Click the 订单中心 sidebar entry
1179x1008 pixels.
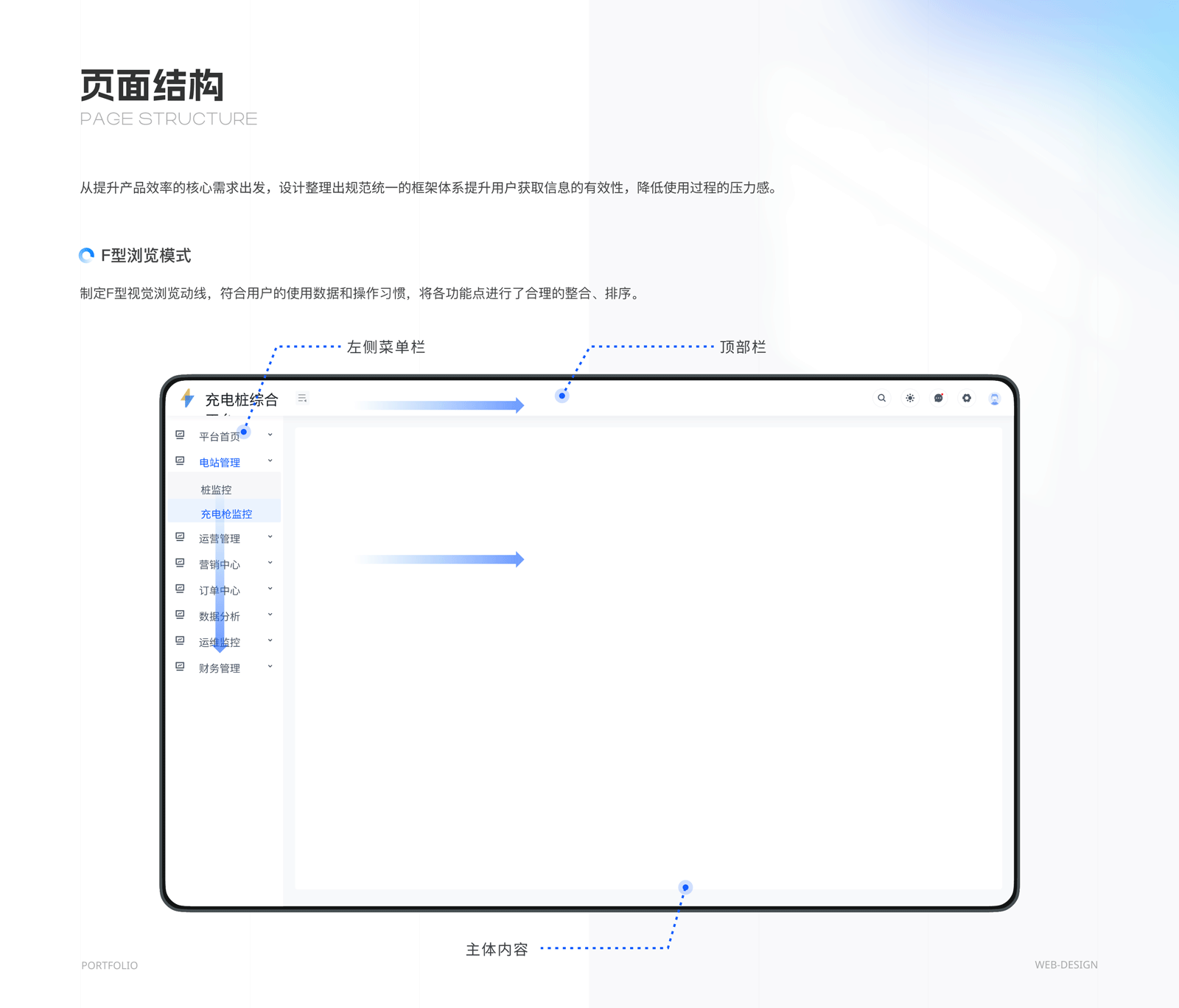(x=219, y=589)
